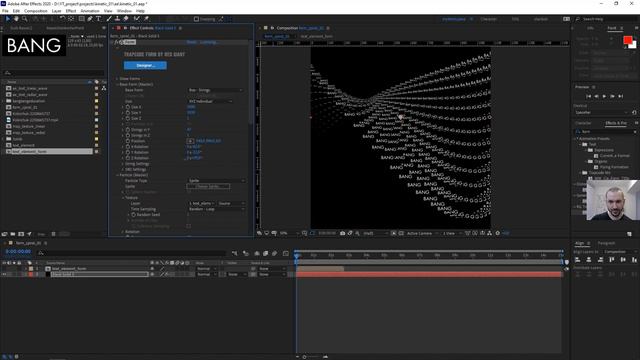Image resolution: width=640 pixels, height=360 pixels.
Task: Click the new composition icon in Project panel
Action: click(x=21, y=234)
